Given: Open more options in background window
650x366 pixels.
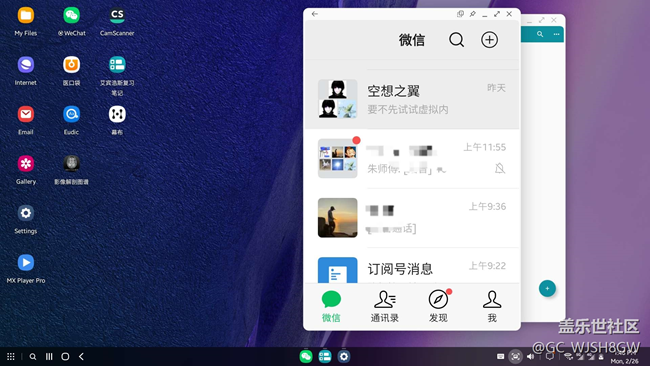Looking at the screenshot, I should pos(556,34).
